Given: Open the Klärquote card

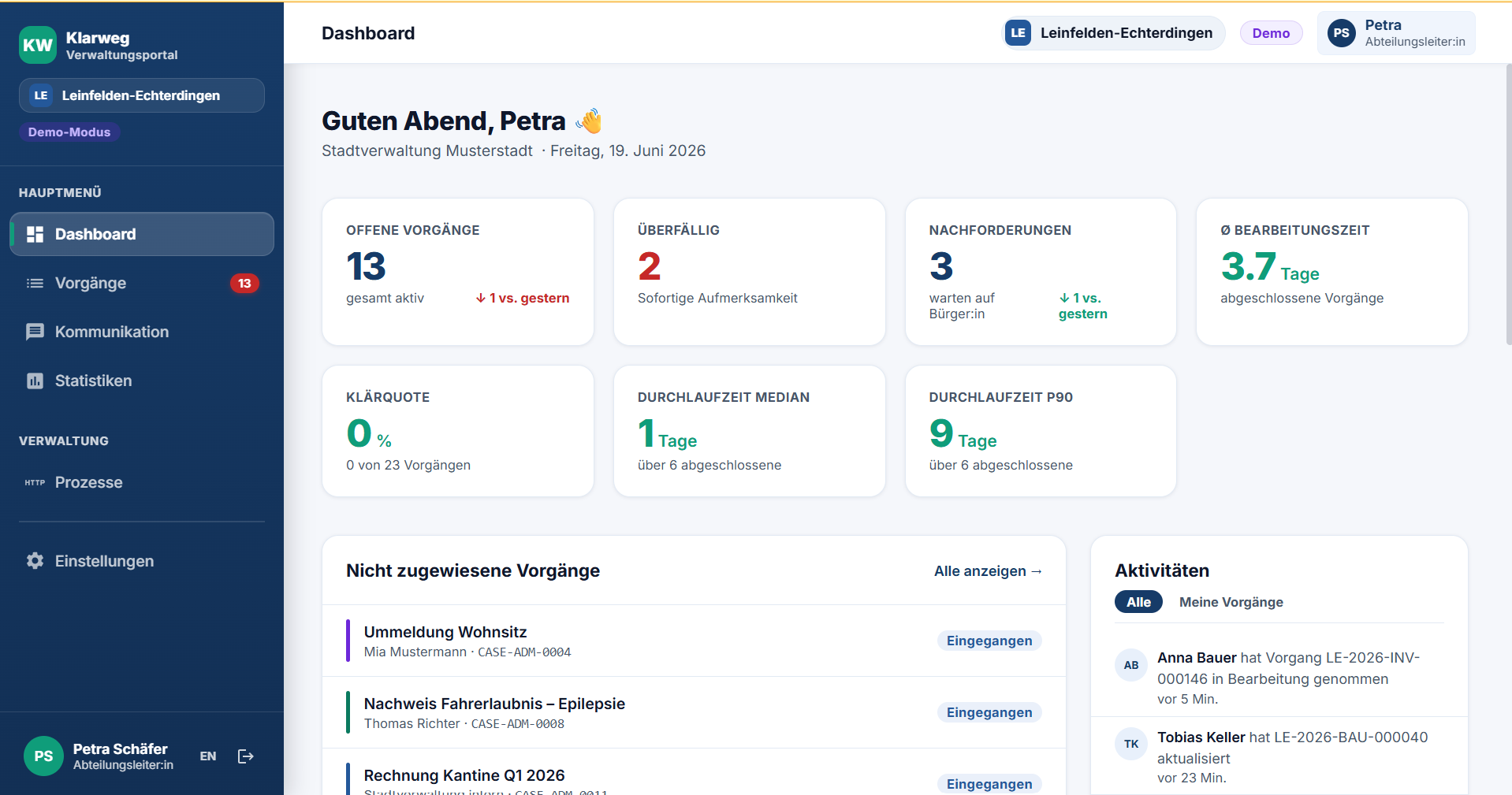Looking at the screenshot, I should click(458, 431).
